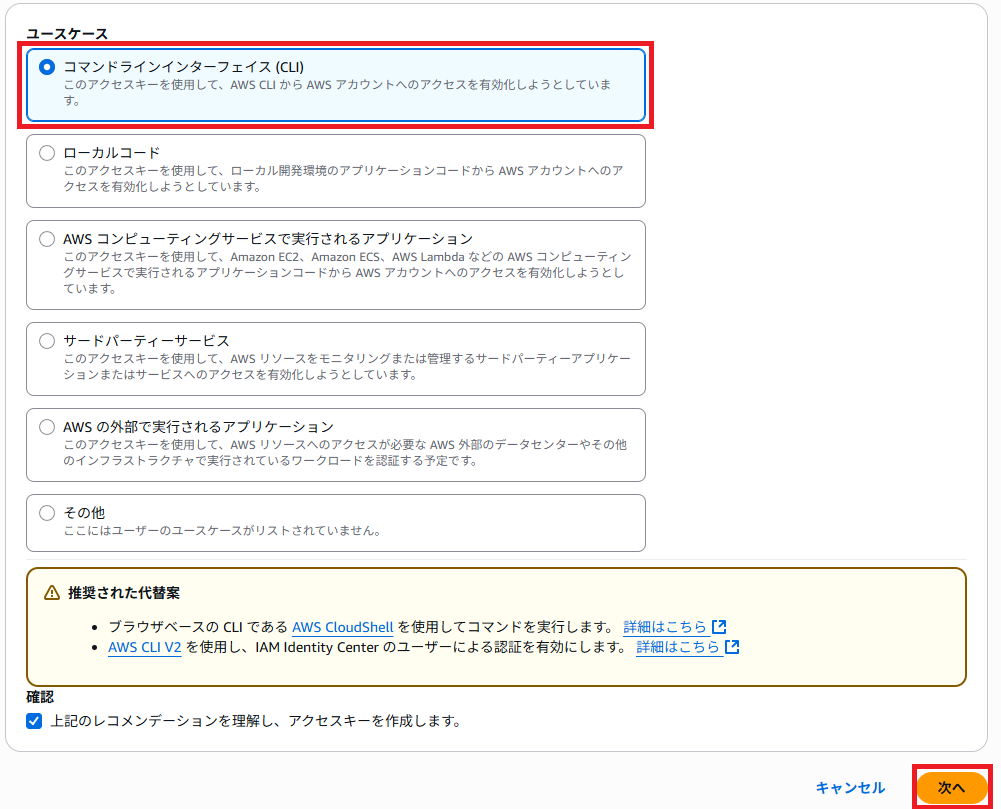The height and width of the screenshot is (809, 1001).
Task: Click the description mentioning Amazon EC2 and Lambda
Action: click(x=347, y=273)
